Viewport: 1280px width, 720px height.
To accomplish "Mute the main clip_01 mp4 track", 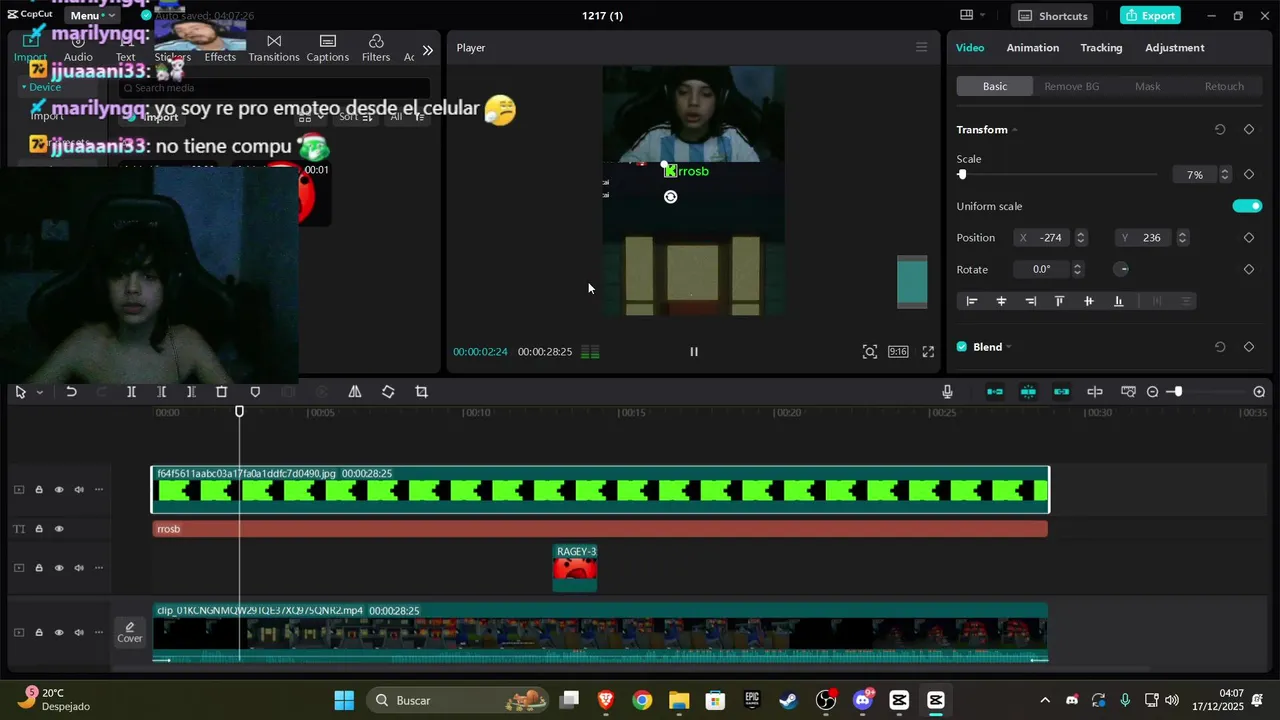I will click(79, 633).
